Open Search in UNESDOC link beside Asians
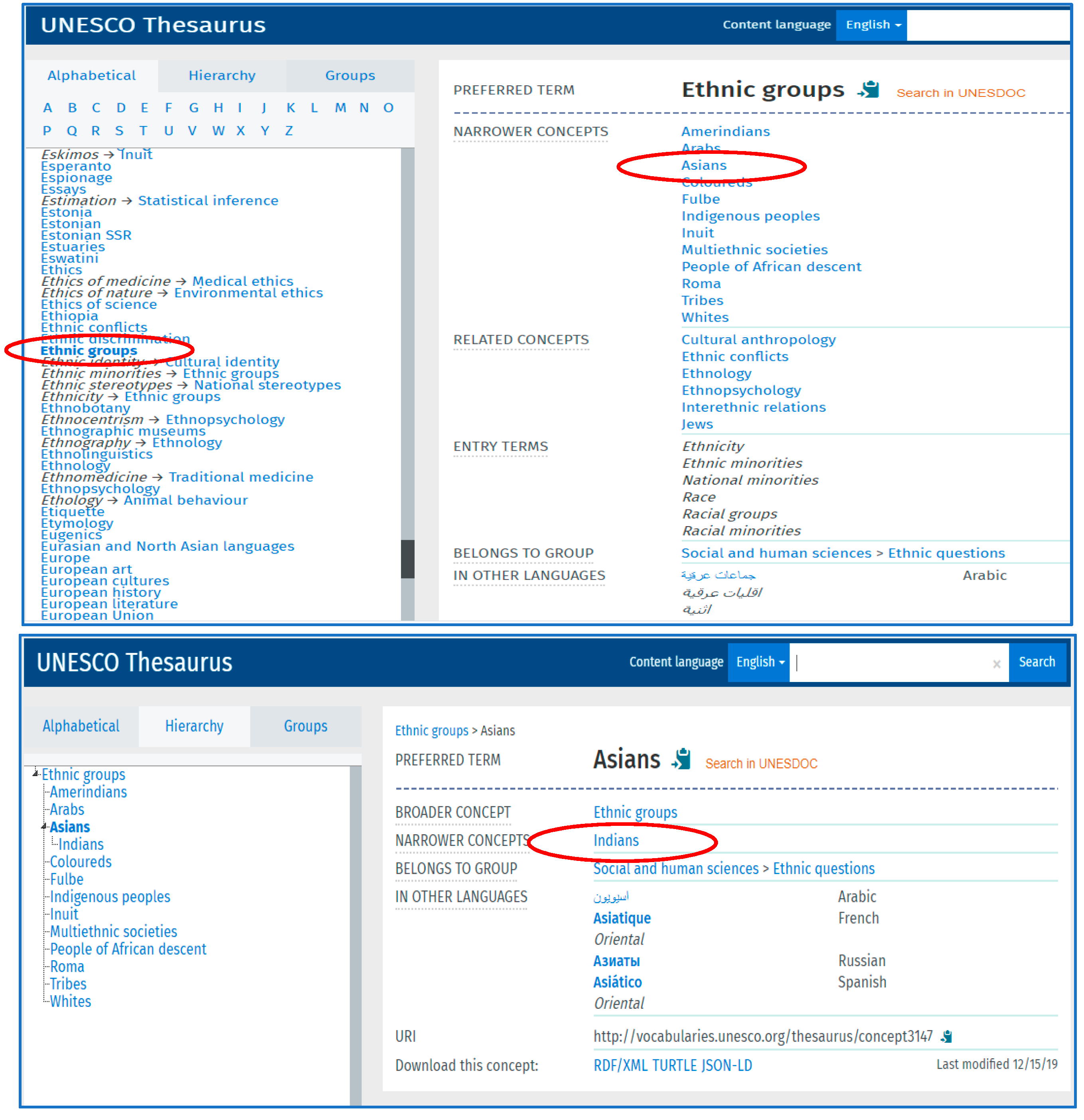1084x1120 pixels. (x=761, y=764)
